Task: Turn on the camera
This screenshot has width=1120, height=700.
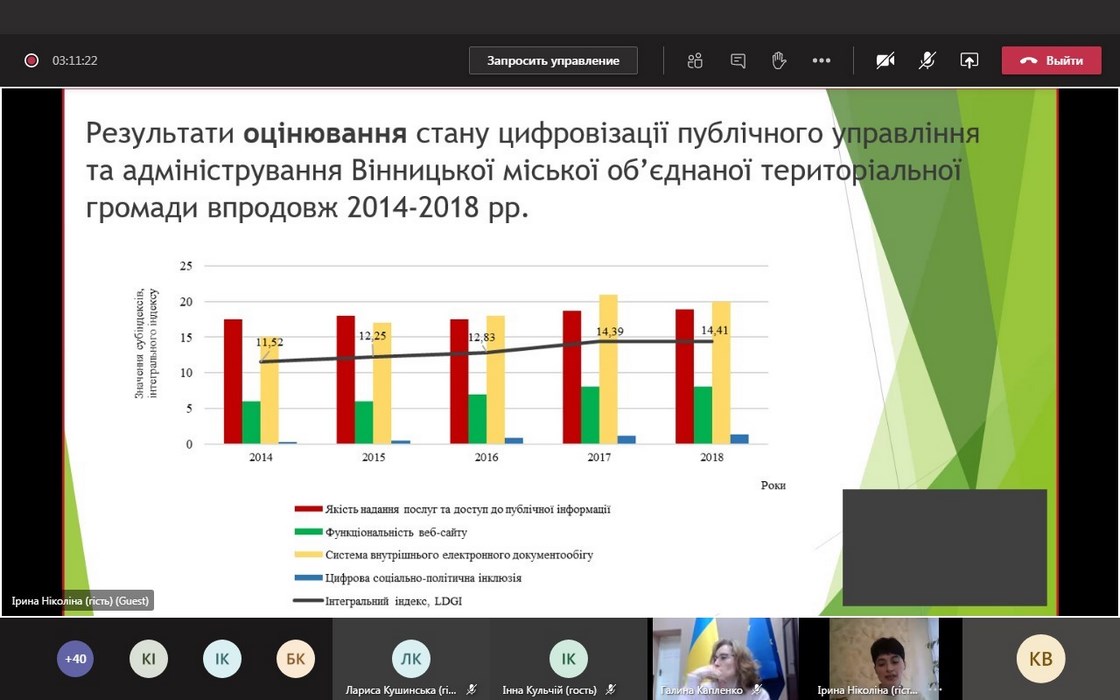Action: click(x=885, y=61)
